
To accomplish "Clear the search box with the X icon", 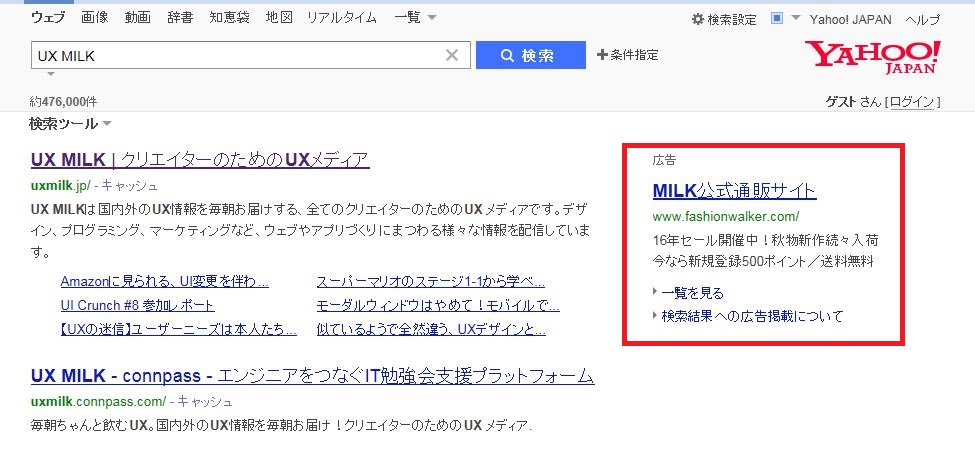I will 452,56.
